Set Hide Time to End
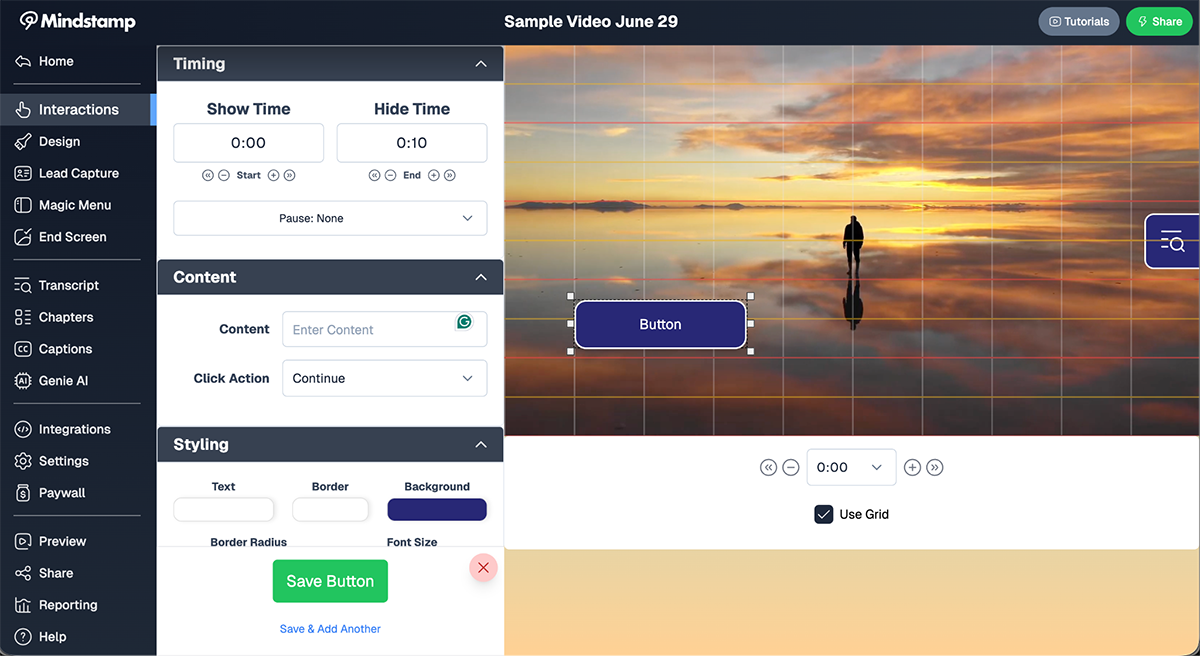Screen dimensions: 1200x656 coord(412,175)
